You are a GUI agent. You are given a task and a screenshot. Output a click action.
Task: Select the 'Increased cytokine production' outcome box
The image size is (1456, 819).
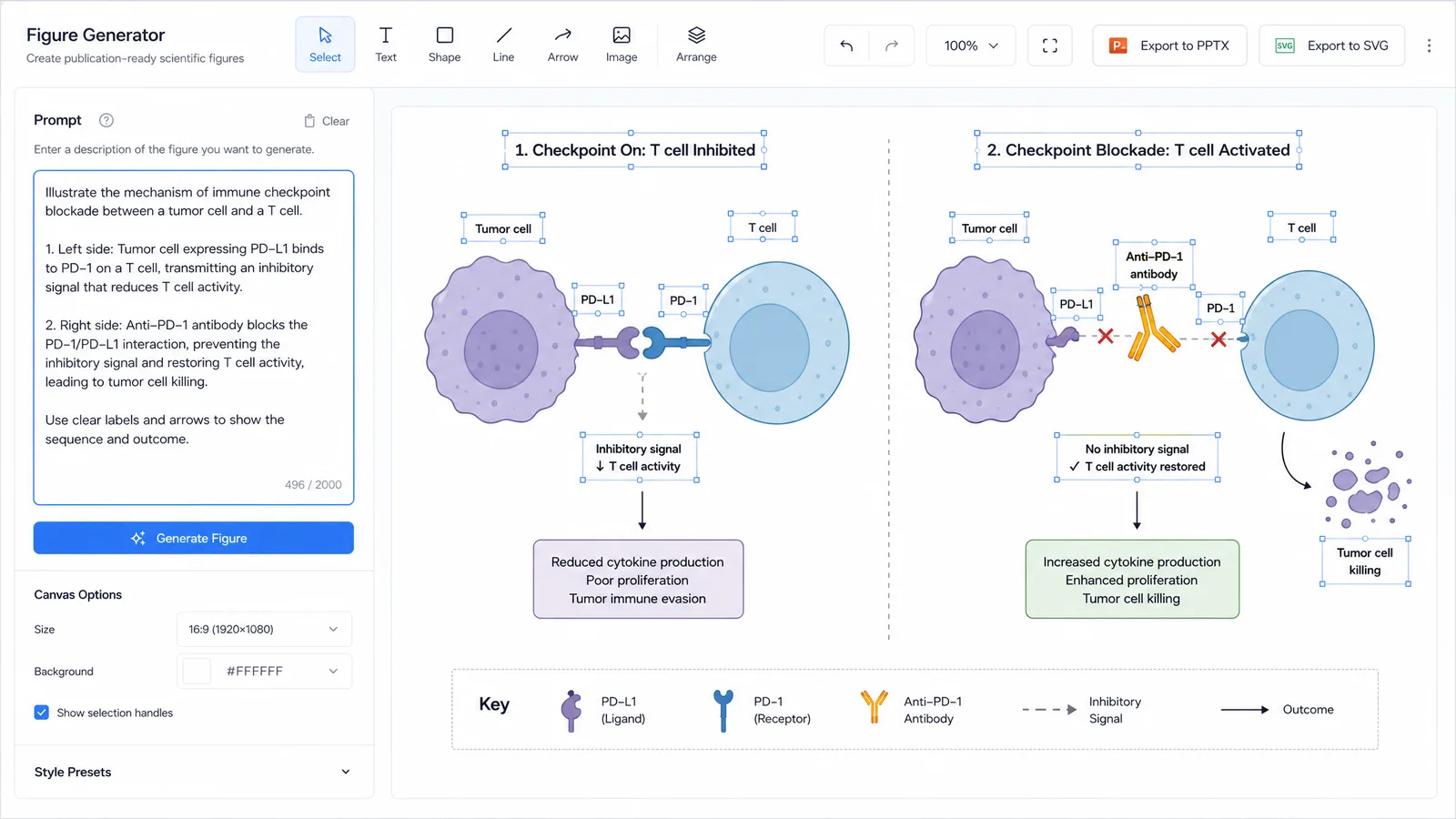1132,580
